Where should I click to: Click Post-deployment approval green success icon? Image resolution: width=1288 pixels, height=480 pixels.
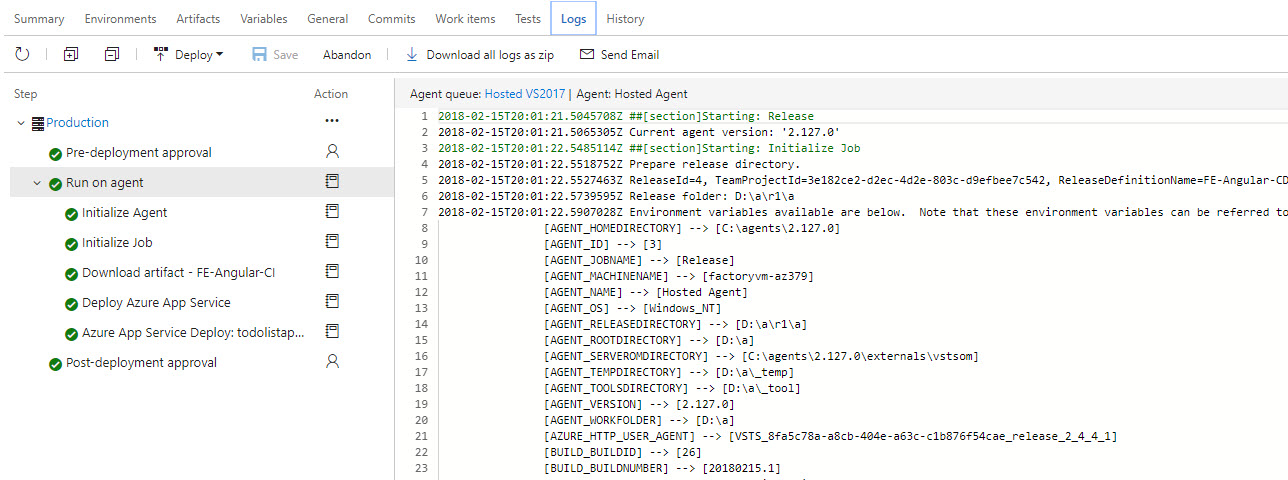click(x=55, y=364)
